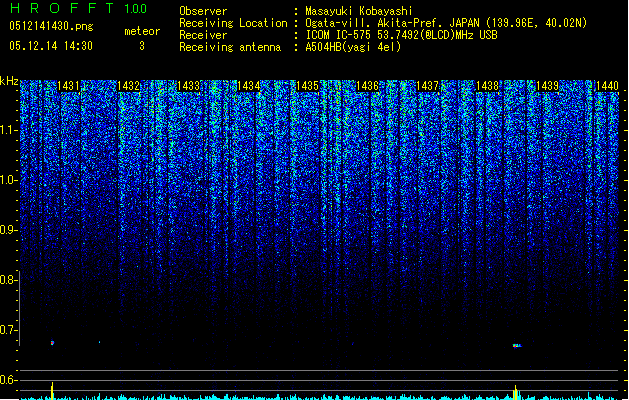Click the meteor echo spot near 1438
The height and width of the screenshot is (400, 629).
point(517,345)
